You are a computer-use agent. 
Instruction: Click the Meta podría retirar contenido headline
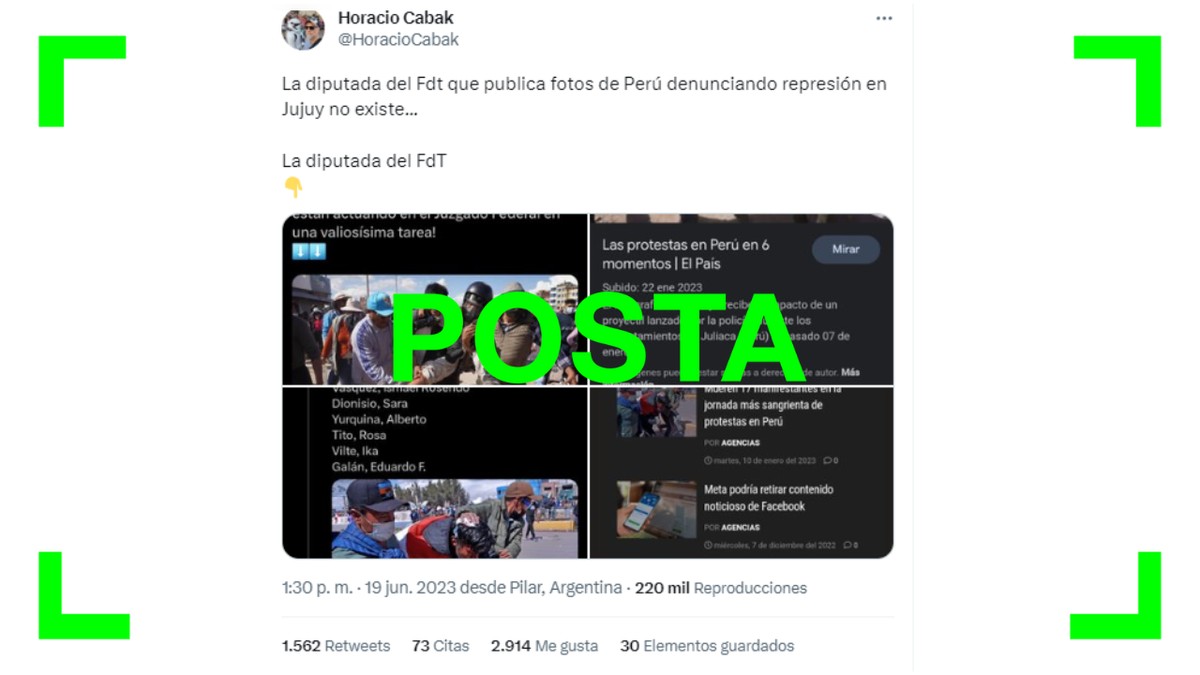(x=768, y=498)
